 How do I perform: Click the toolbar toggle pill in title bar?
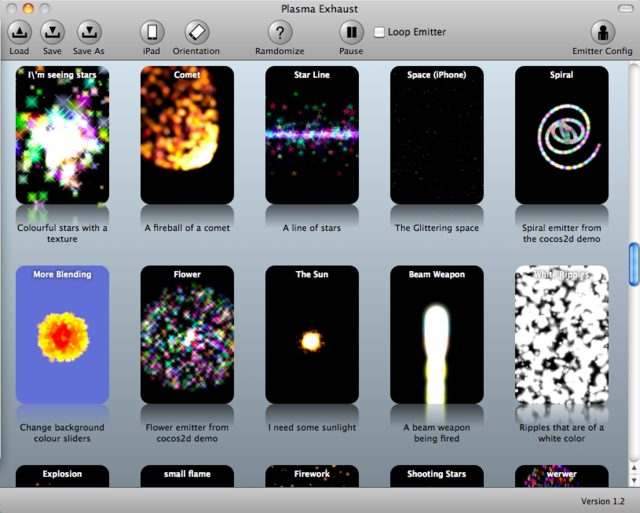click(x=625, y=9)
